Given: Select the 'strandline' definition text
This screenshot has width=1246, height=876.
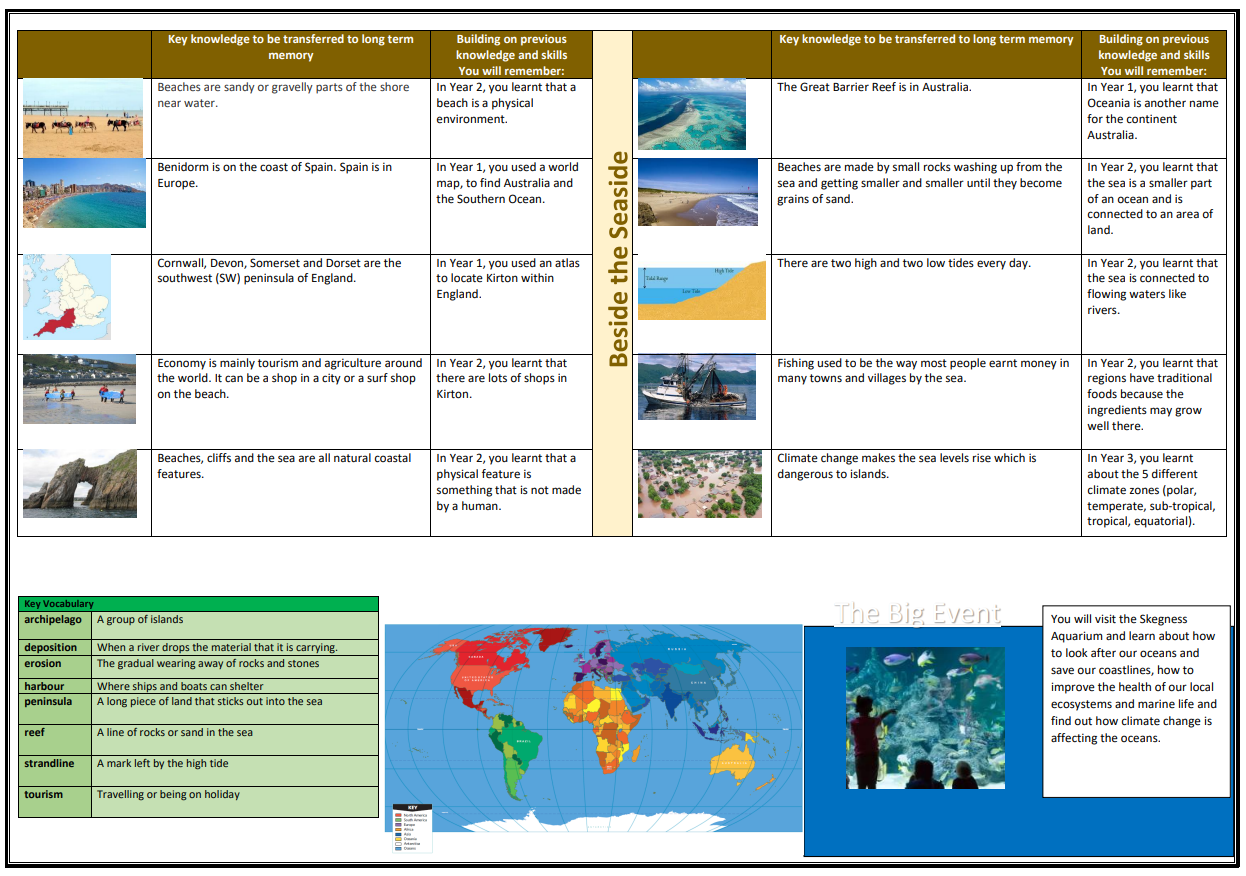Looking at the screenshot, I should tap(163, 764).
